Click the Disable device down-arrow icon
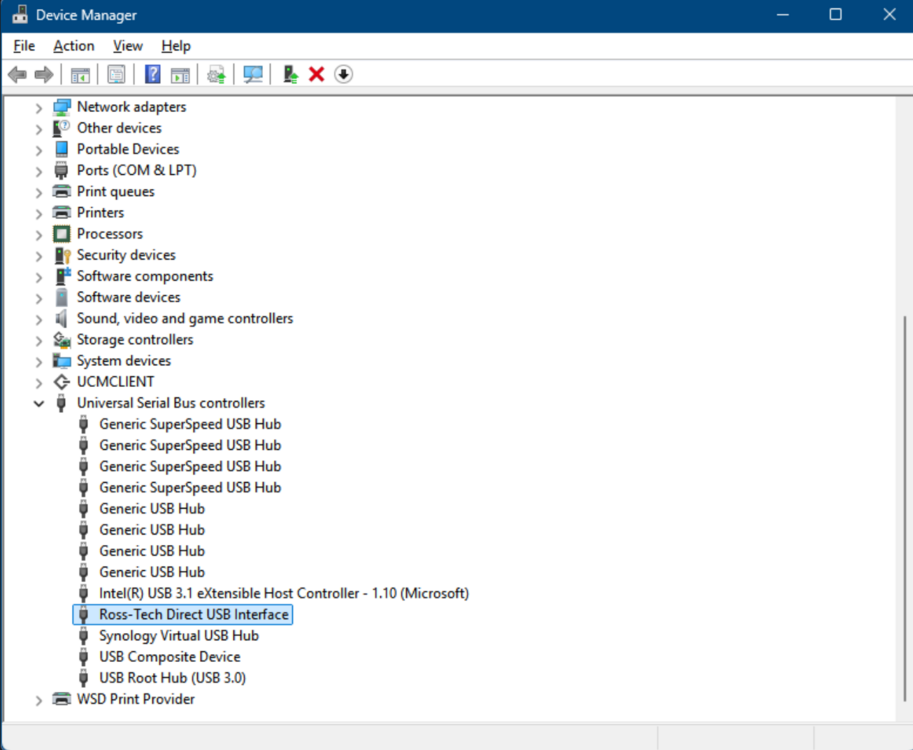The image size is (913, 750). point(344,75)
